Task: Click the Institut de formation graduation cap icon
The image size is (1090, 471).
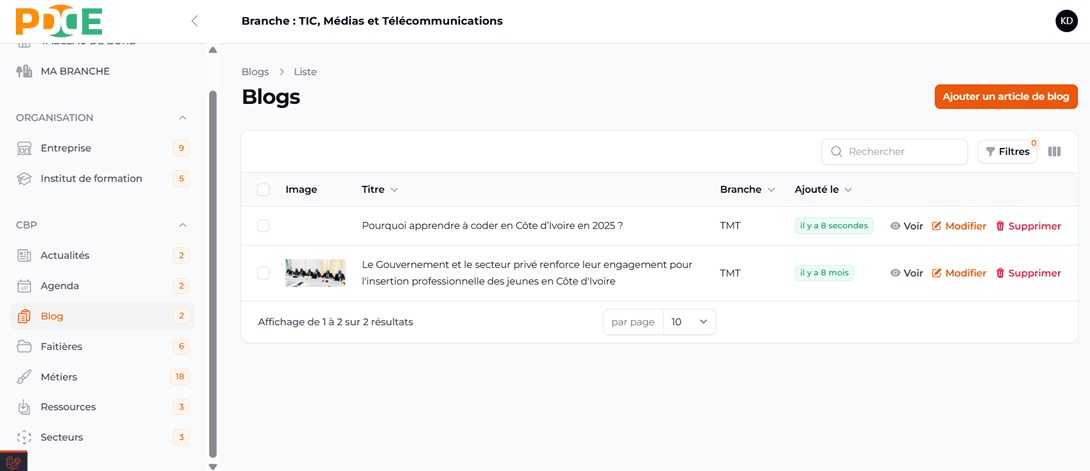Action: point(24,179)
